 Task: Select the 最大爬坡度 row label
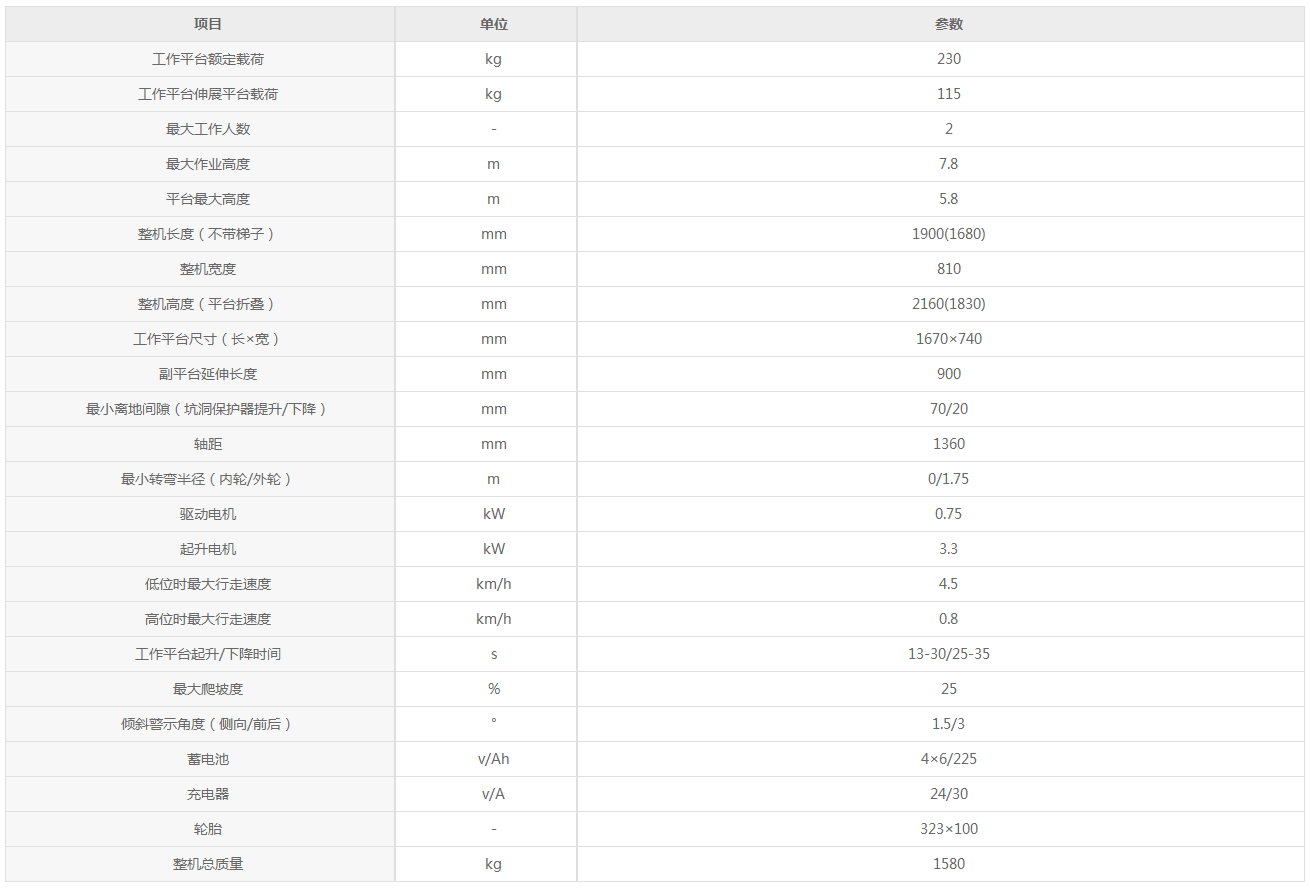[x=208, y=689]
